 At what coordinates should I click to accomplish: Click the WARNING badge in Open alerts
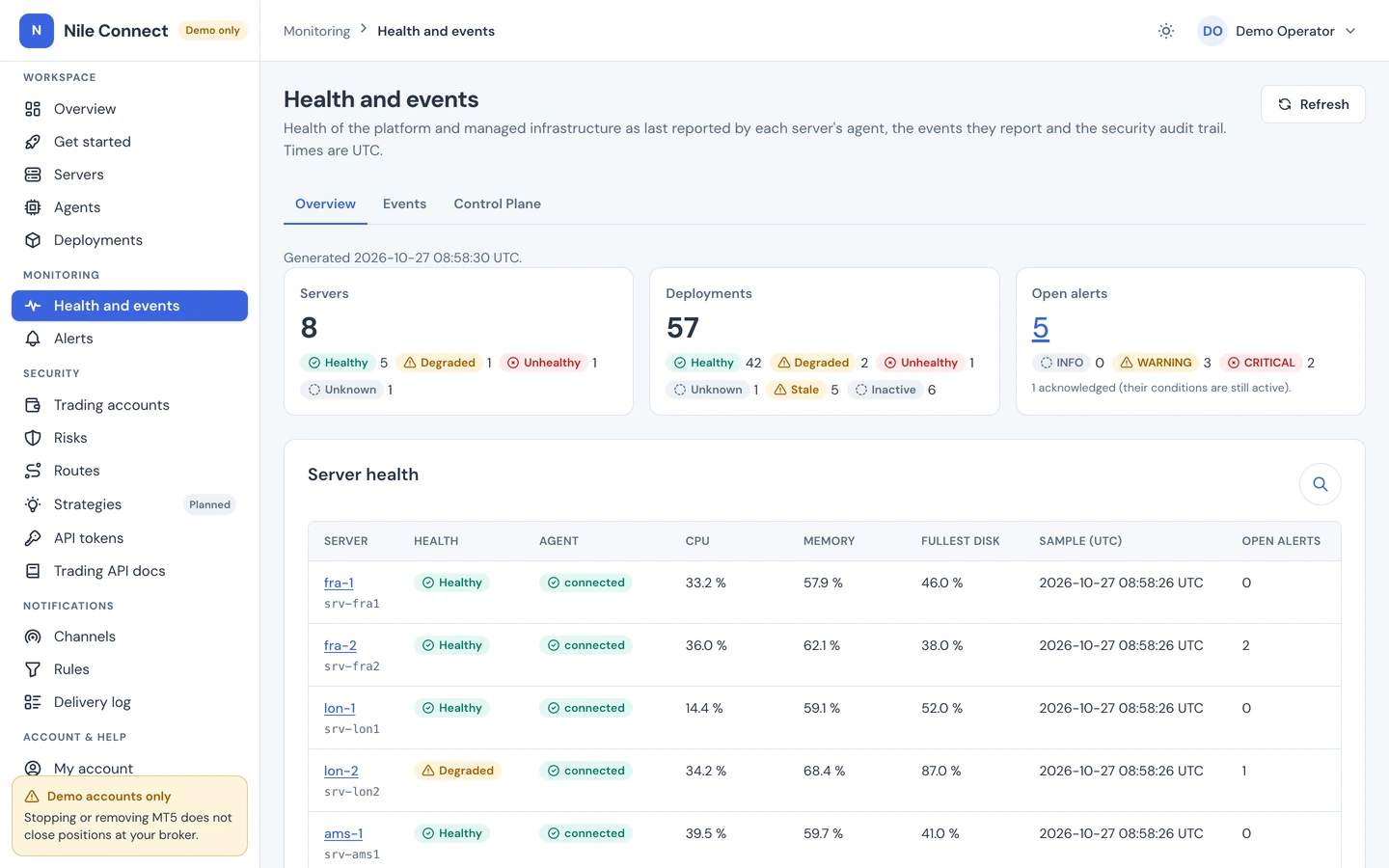tap(1156, 363)
